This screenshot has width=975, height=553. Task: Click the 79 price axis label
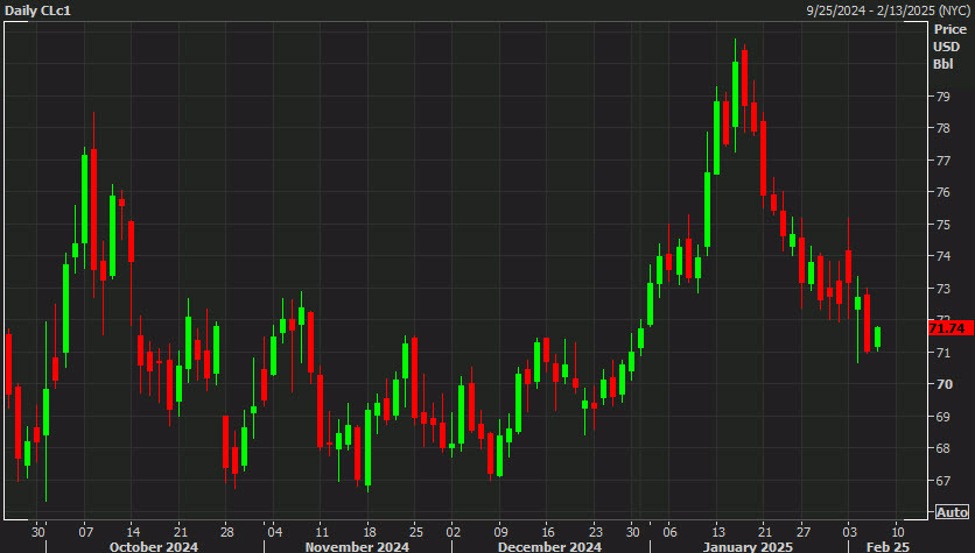pos(943,96)
